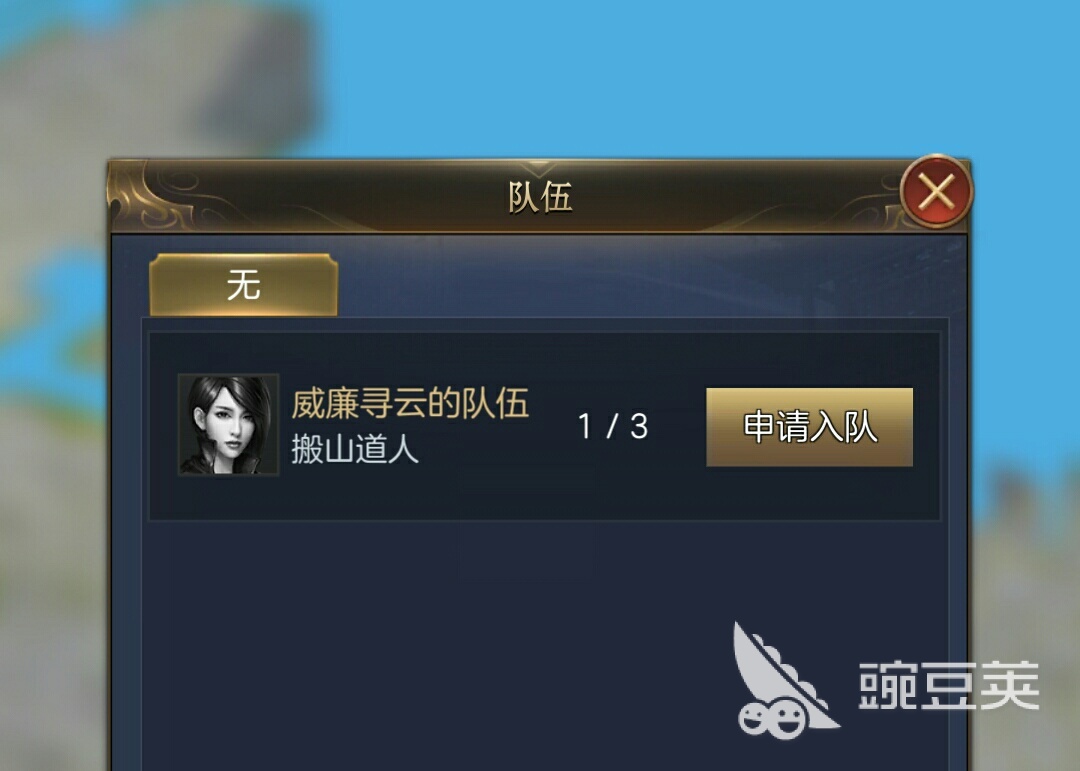Tap the 申请入队 button
The height and width of the screenshot is (771, 1080).
[x=809, y=426]
